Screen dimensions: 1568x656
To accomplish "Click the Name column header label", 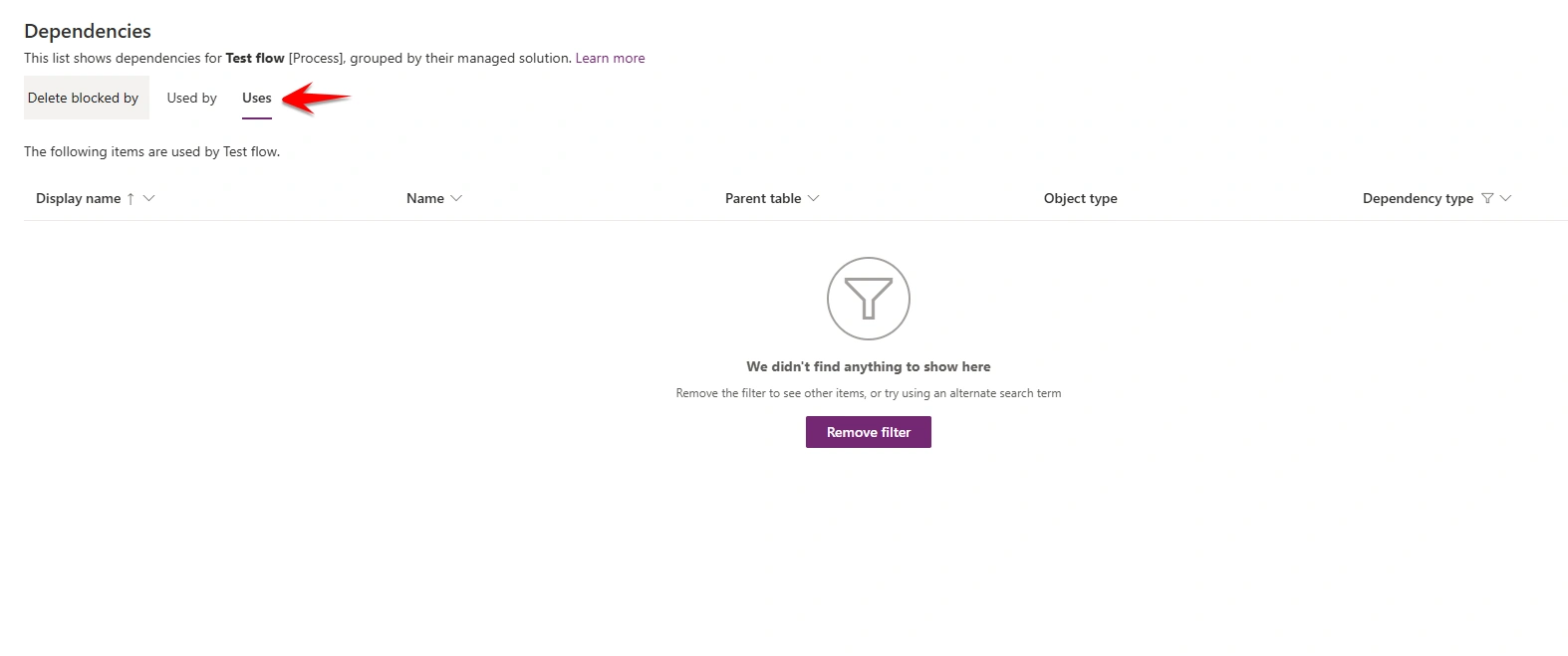I will coord(425,198).
